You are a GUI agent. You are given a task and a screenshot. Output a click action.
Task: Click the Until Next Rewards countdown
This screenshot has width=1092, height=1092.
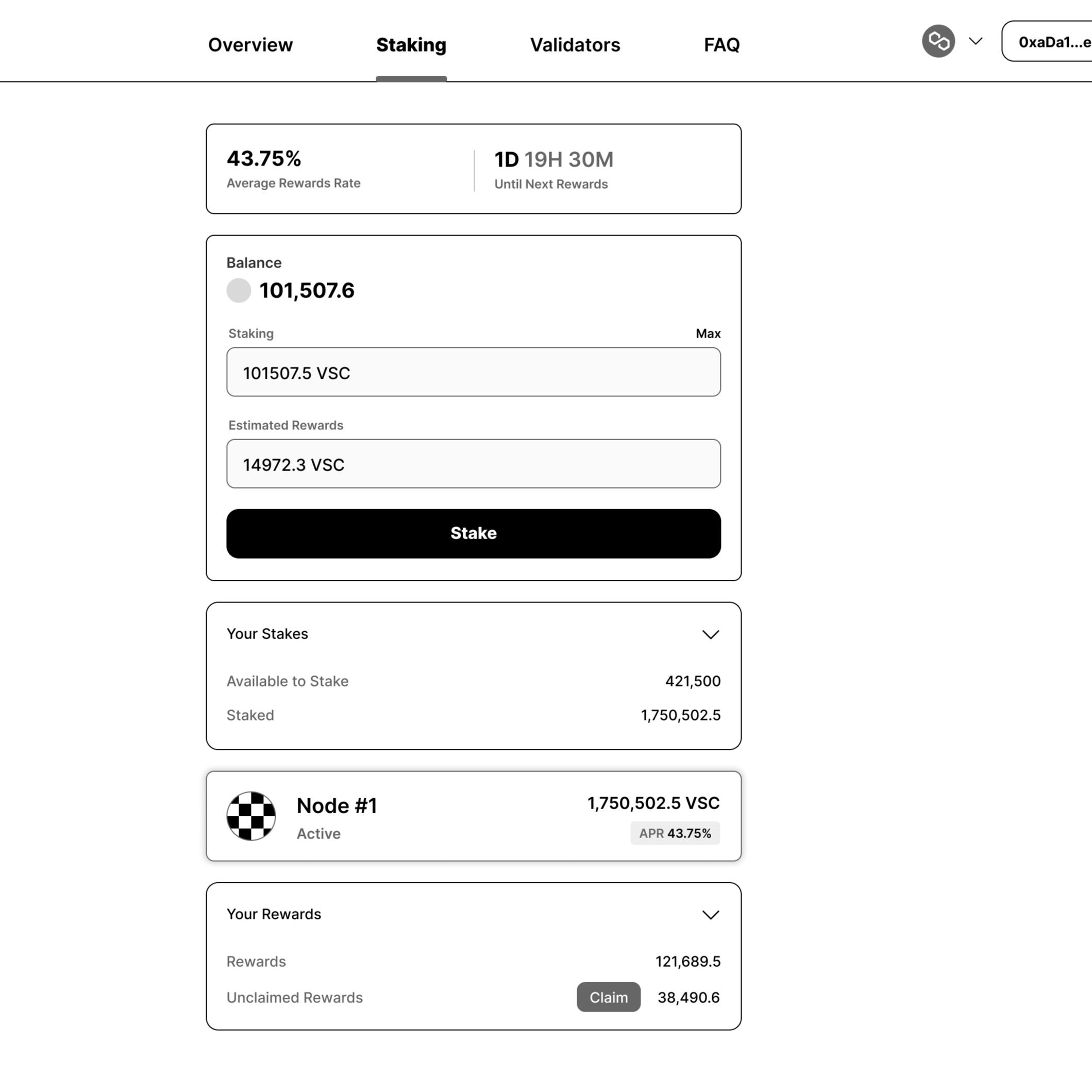coord(553,160)
